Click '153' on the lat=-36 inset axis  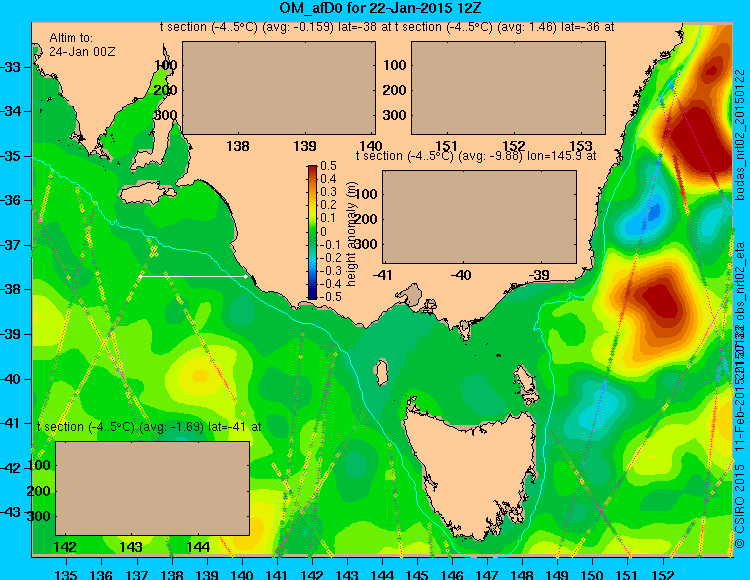click(581, 146)
